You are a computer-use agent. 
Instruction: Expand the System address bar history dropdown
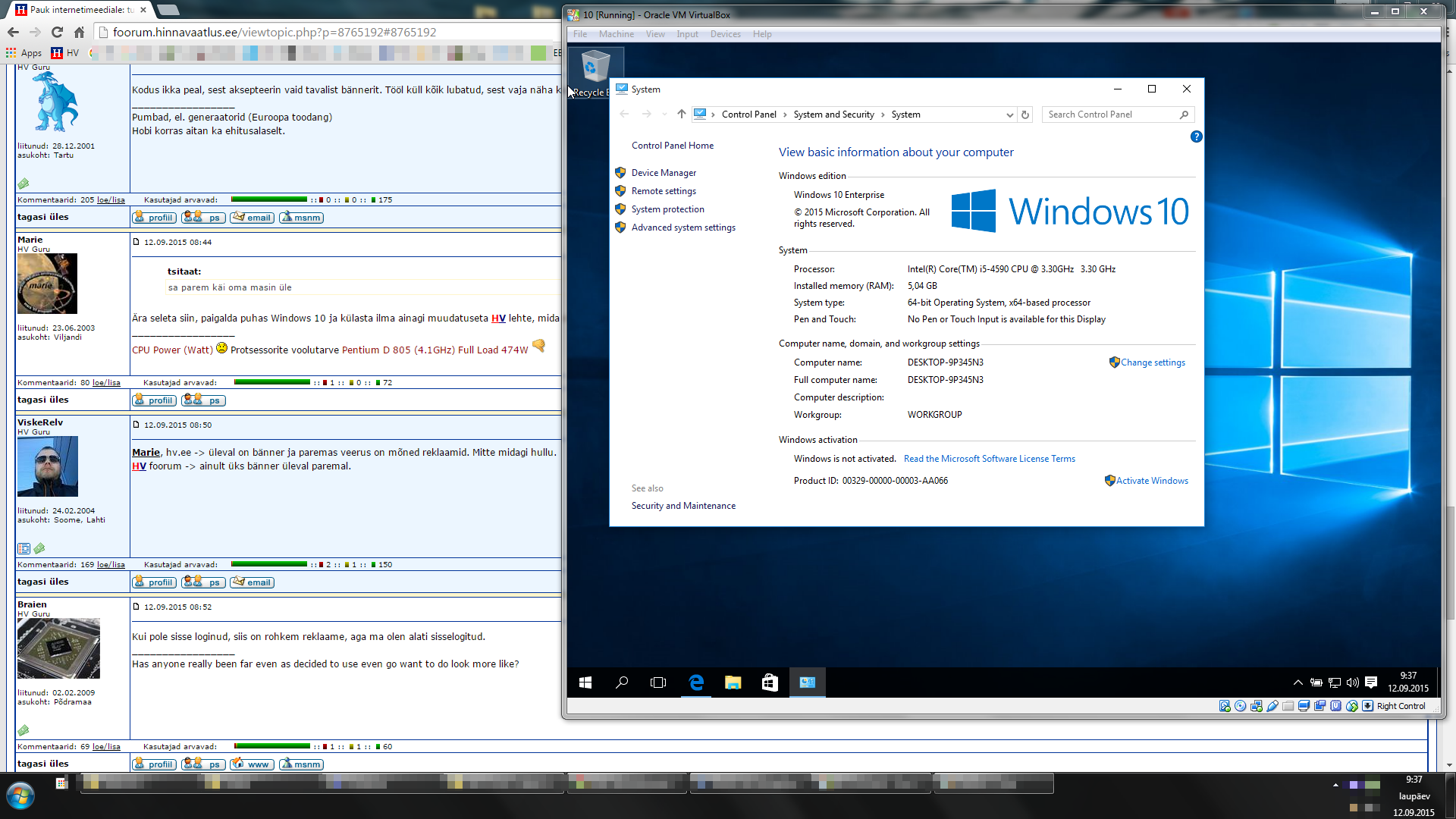1009,115
